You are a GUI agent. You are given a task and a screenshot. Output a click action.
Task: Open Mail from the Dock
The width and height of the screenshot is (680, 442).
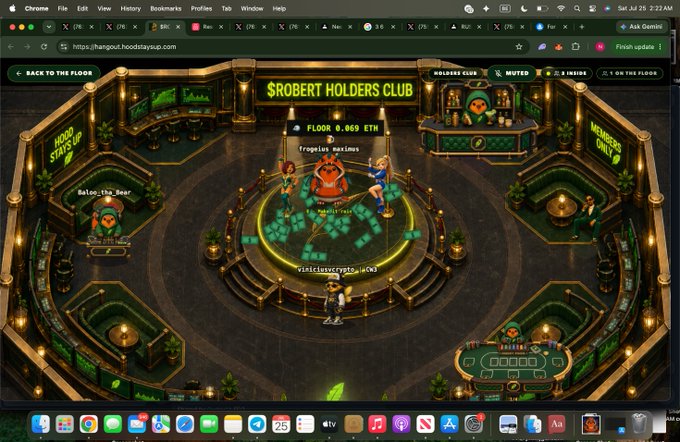tap(137, 424)
